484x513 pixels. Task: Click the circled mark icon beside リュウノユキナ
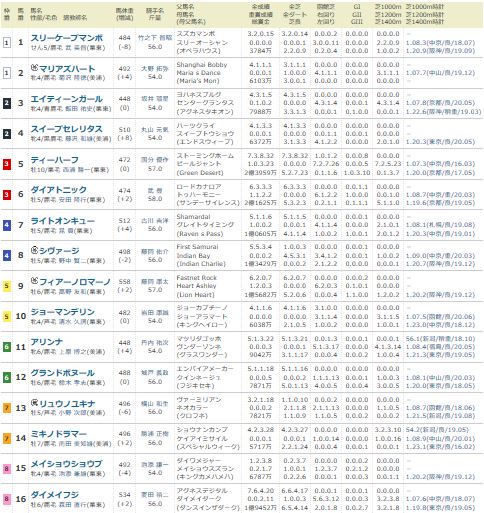[34, 403]
